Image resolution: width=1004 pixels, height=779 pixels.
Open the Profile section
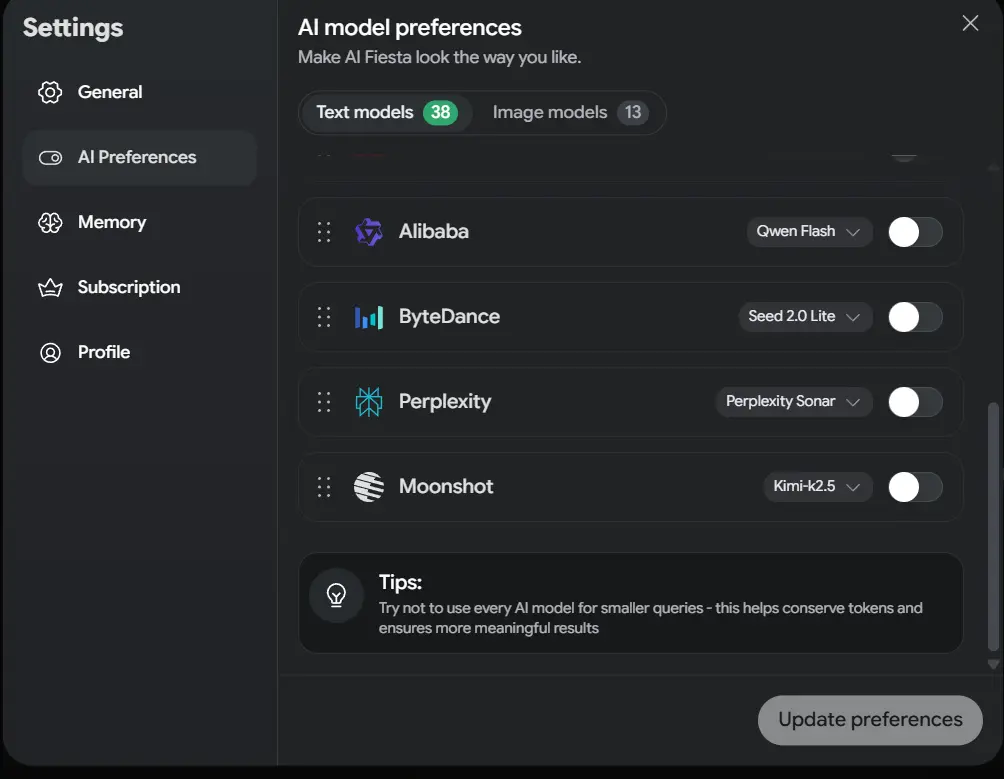point(140,353)
